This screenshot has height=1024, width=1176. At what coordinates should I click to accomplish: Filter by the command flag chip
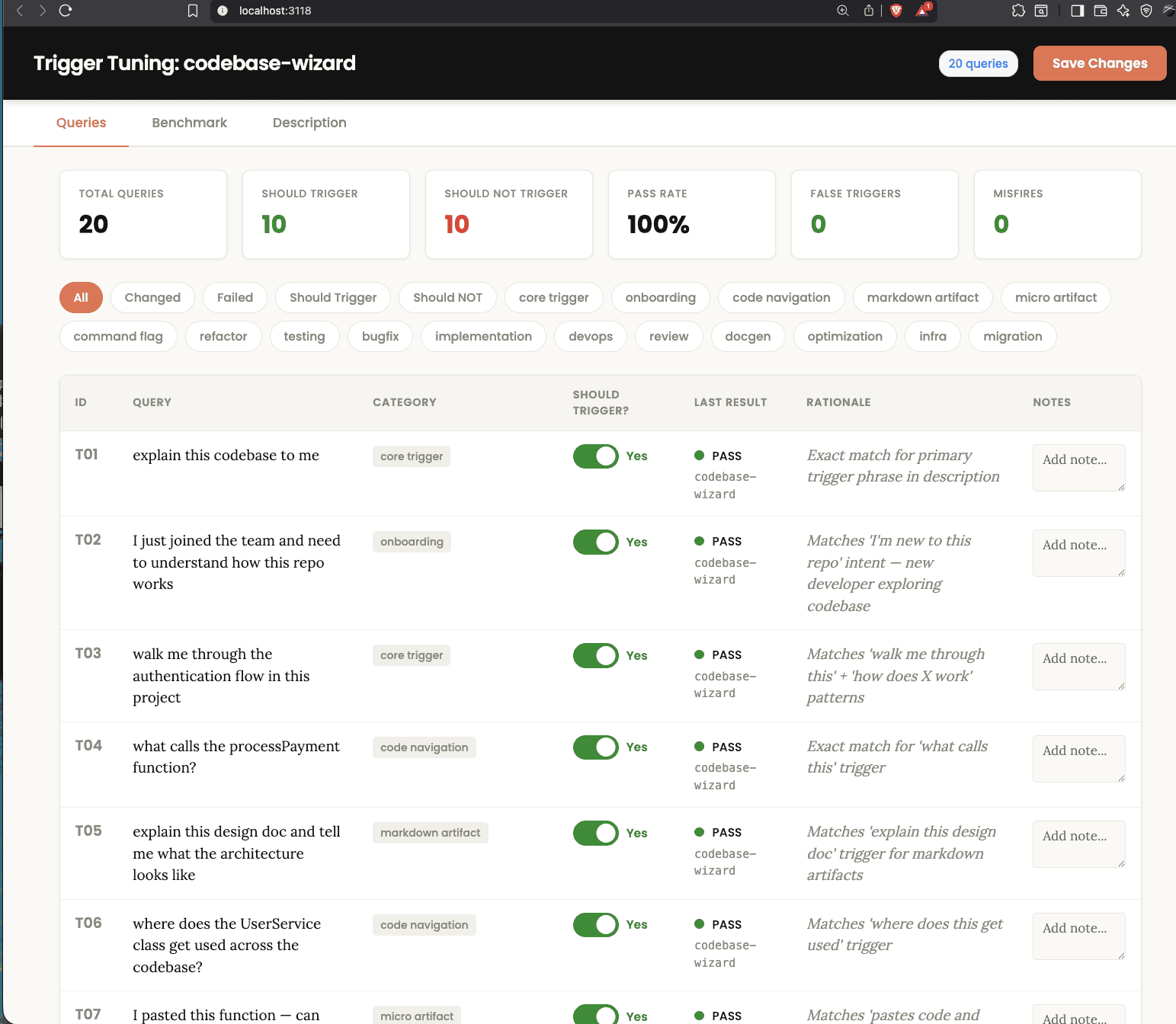118,336
